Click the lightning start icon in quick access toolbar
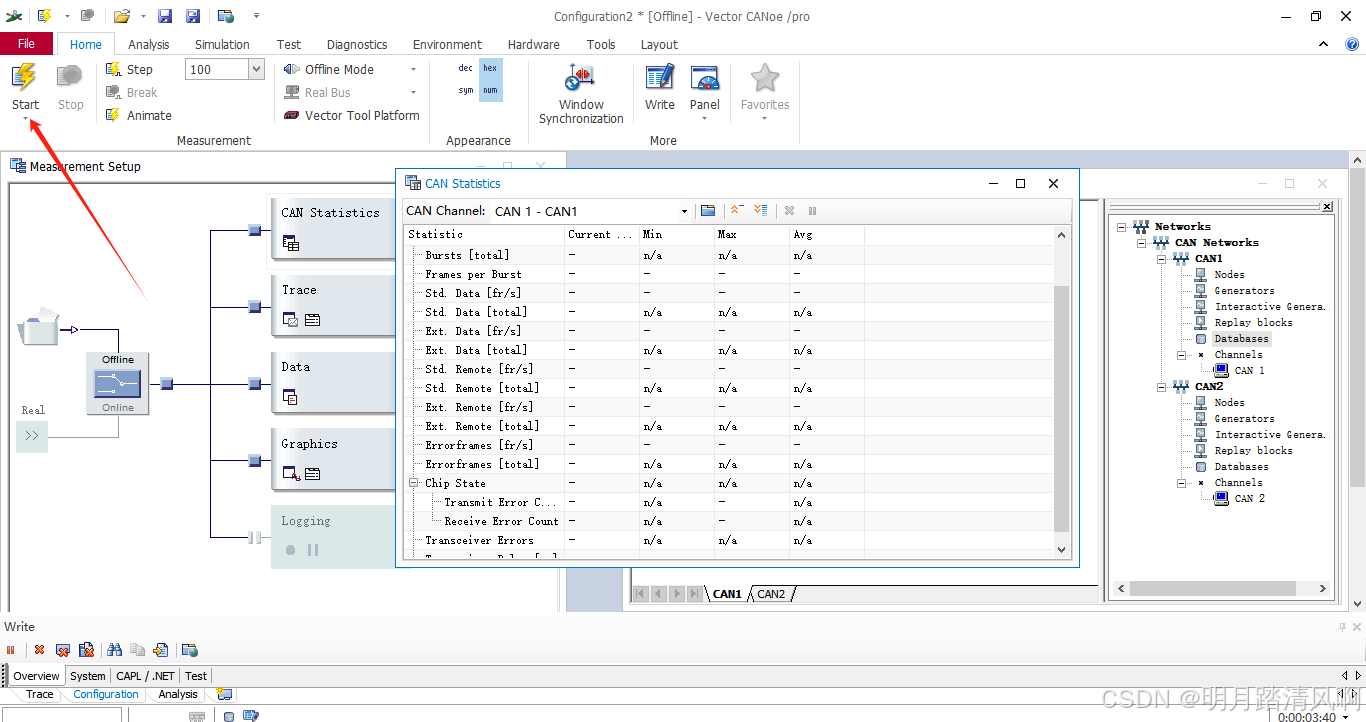The image size is (1366, 722). click(x=44, y=16)
